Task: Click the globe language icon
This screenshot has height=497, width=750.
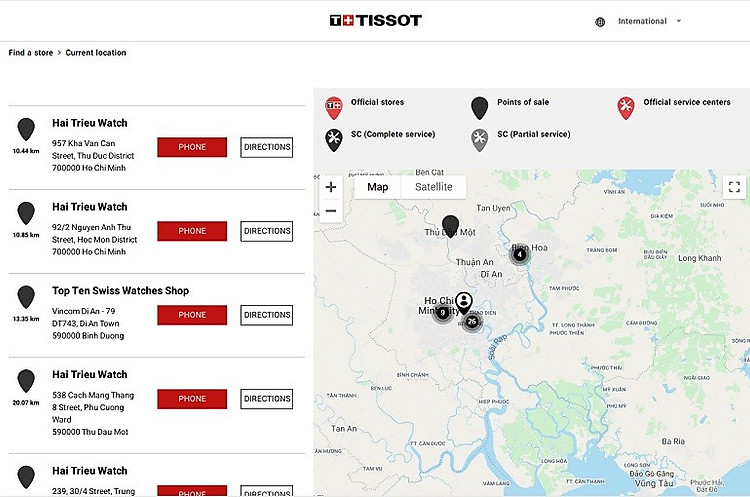Action: (x=600, y=21)
